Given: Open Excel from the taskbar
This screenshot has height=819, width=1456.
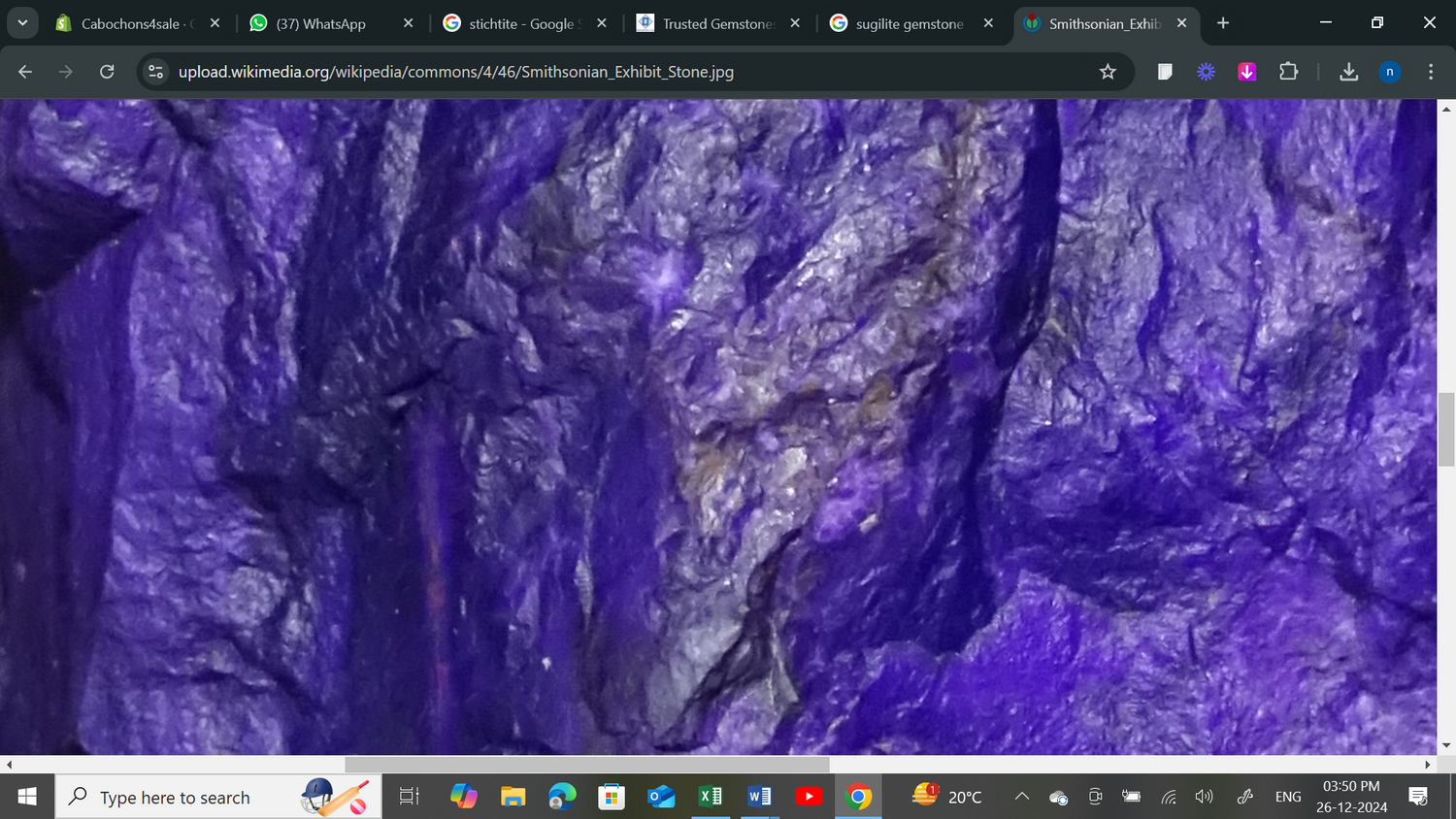Looking at the screenshot, I should coord(711,797).
